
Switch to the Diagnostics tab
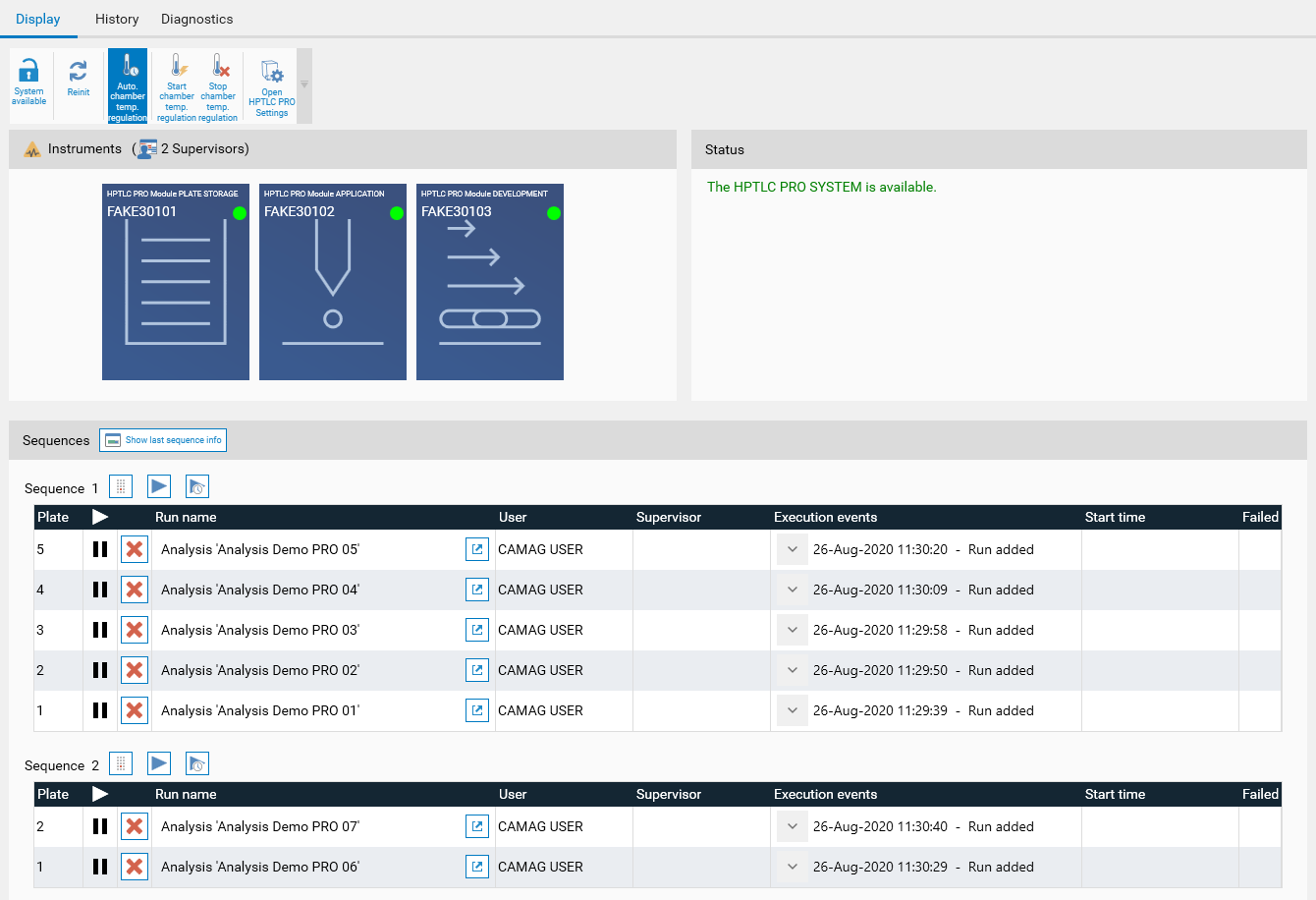[197, 19]
